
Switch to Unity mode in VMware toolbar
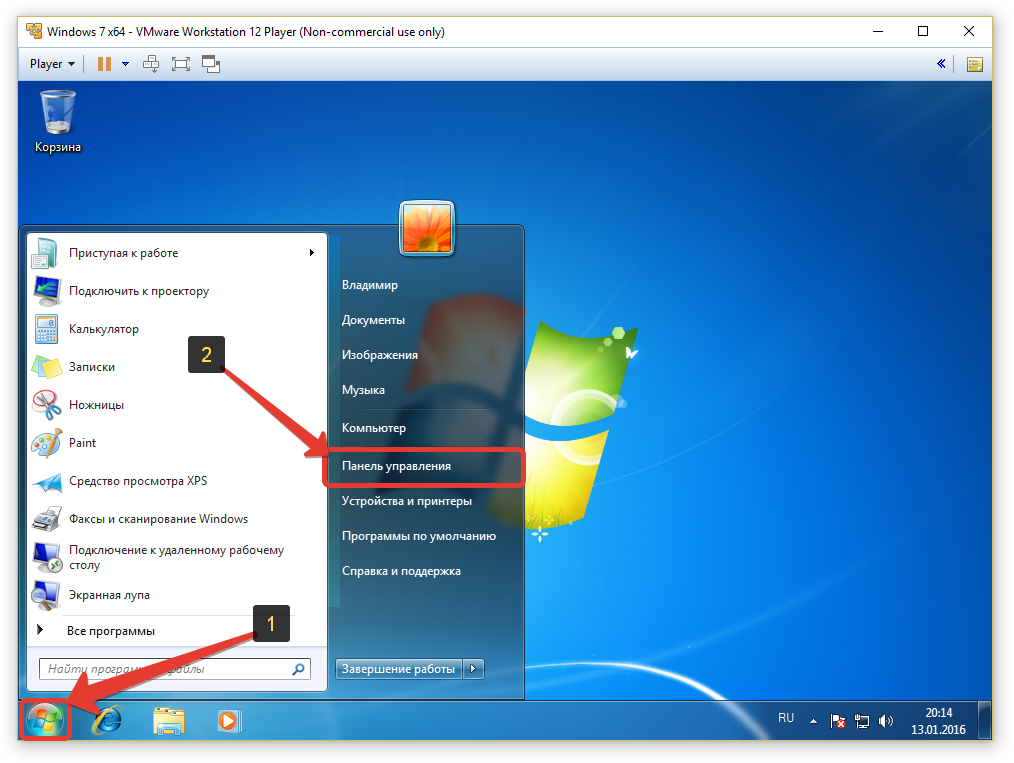coord(211,64)
